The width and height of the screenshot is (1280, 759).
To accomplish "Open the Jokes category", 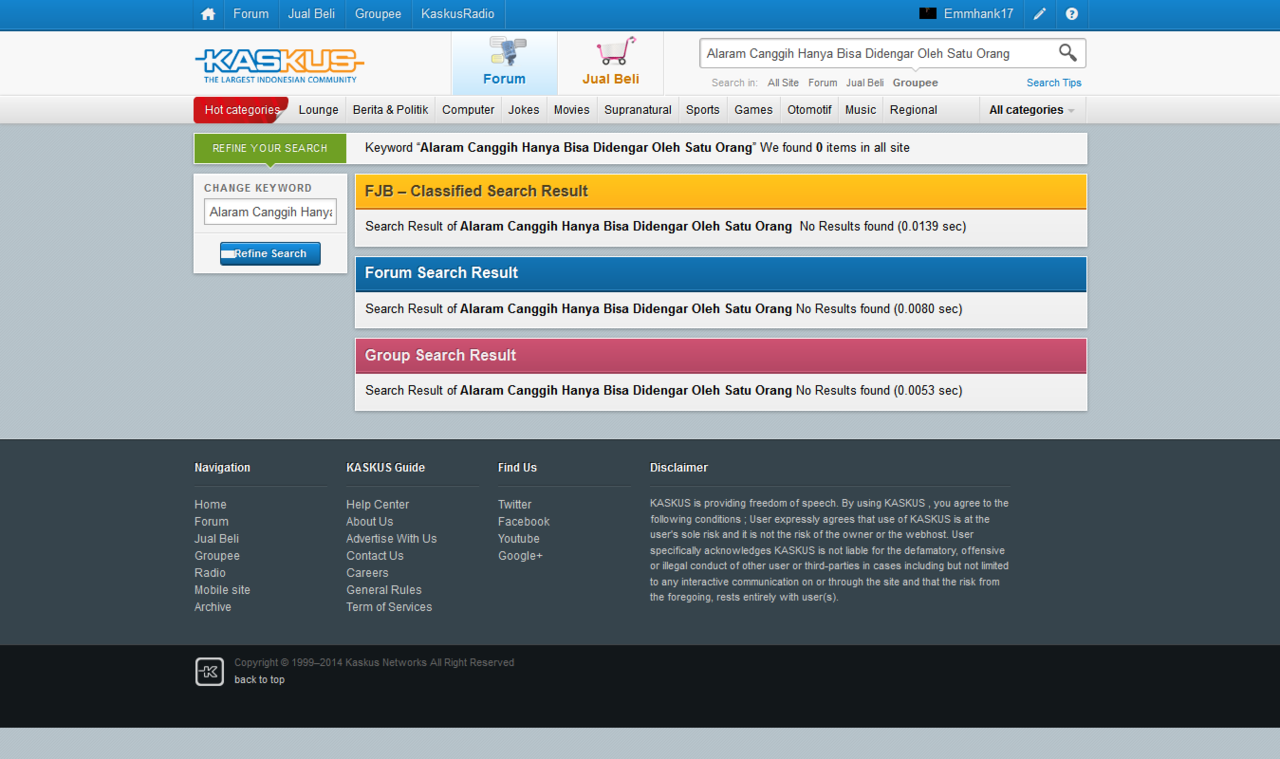I will (523, 110).
